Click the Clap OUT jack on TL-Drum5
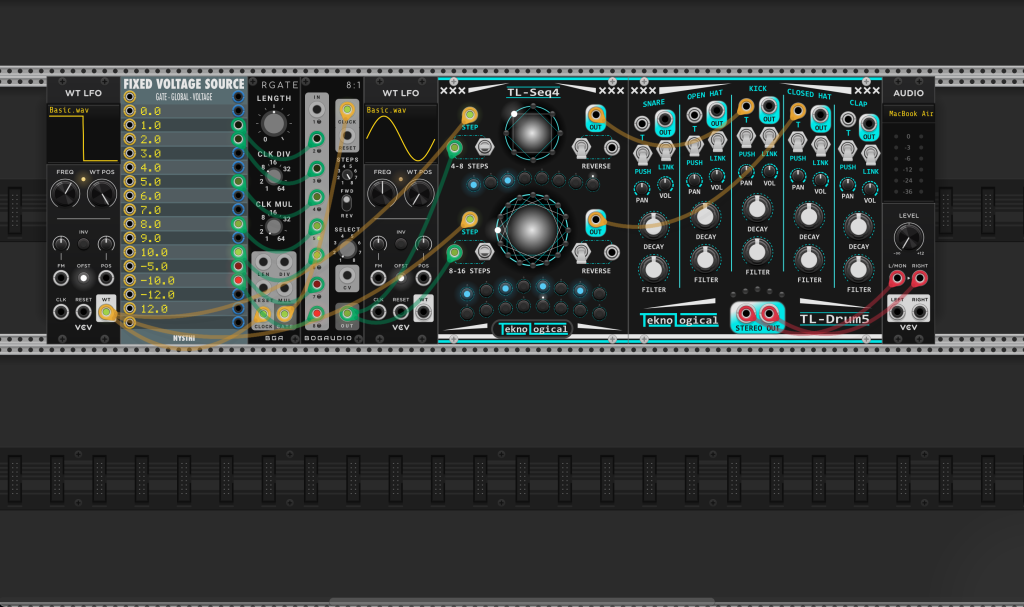Screen dimensions: 1024x607 [x=869, y=123]
